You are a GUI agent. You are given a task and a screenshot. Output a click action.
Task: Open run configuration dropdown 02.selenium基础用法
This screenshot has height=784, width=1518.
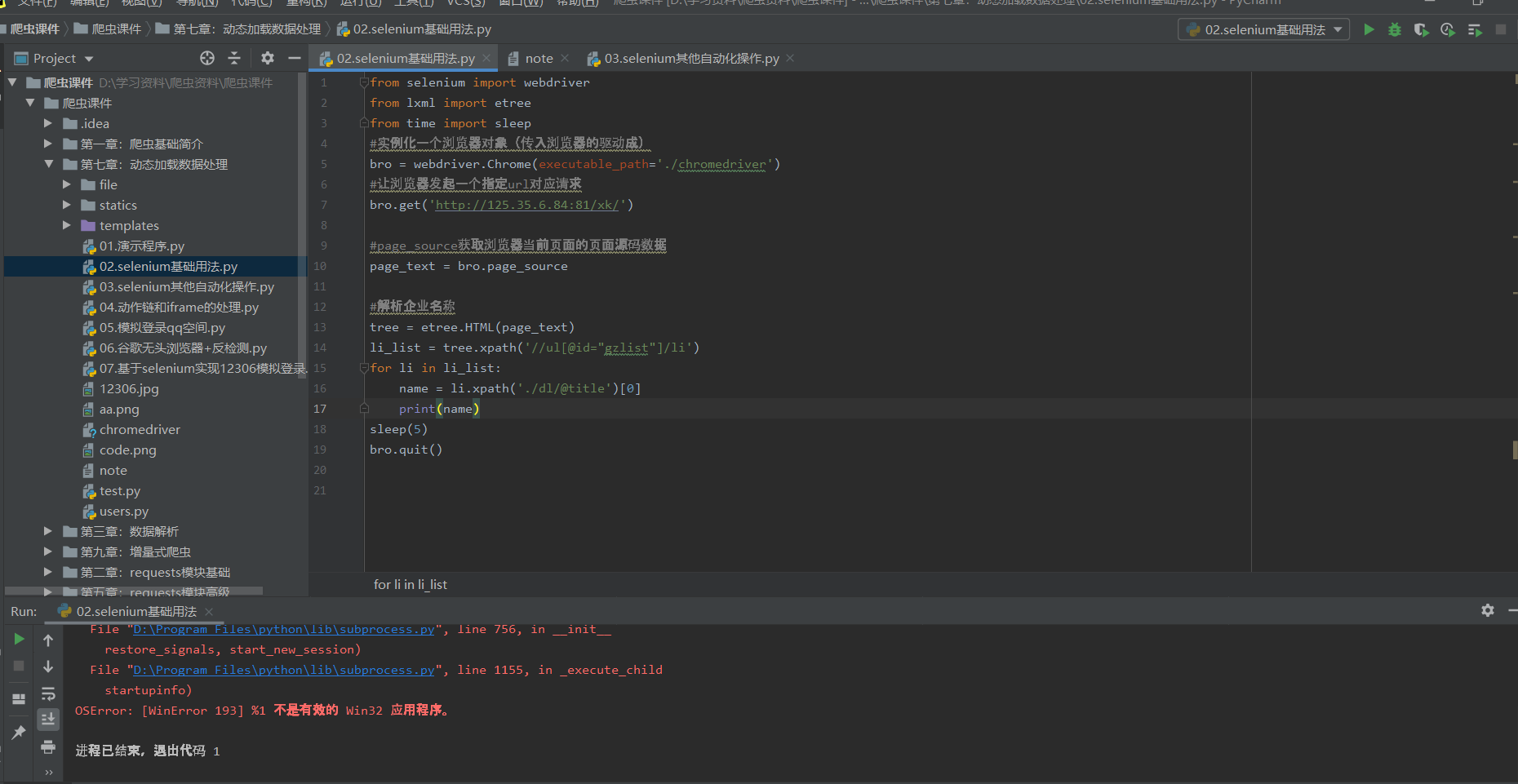tap(1264, 29)
